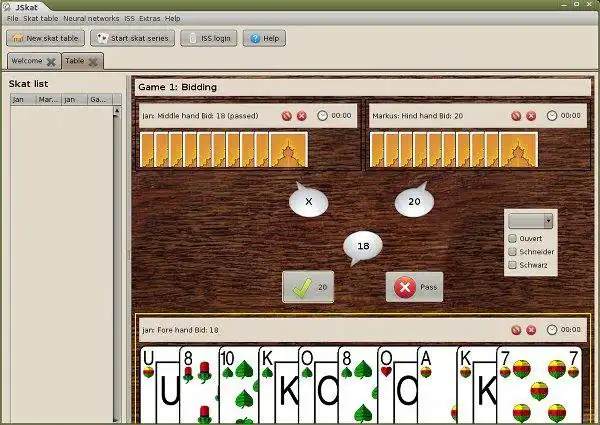Click the clock icon in Markus Hind hand panel
600x425 pixels.
(x=551, y=116)
